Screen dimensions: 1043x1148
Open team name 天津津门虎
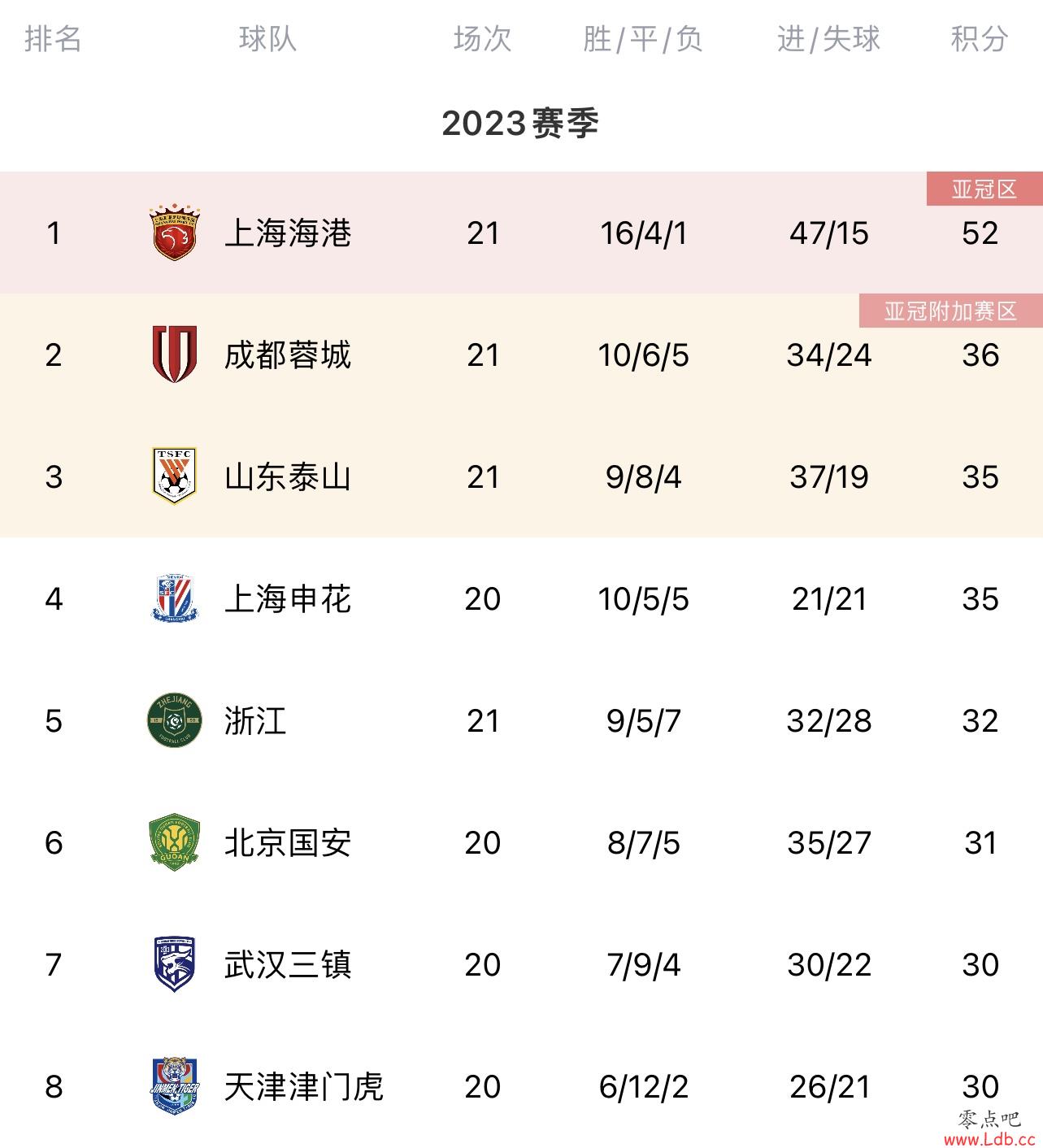303,1087
